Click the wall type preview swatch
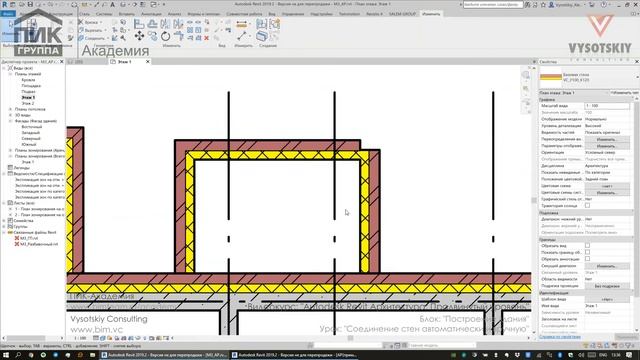Screen dimensions: 640x360 pos(551,77)
